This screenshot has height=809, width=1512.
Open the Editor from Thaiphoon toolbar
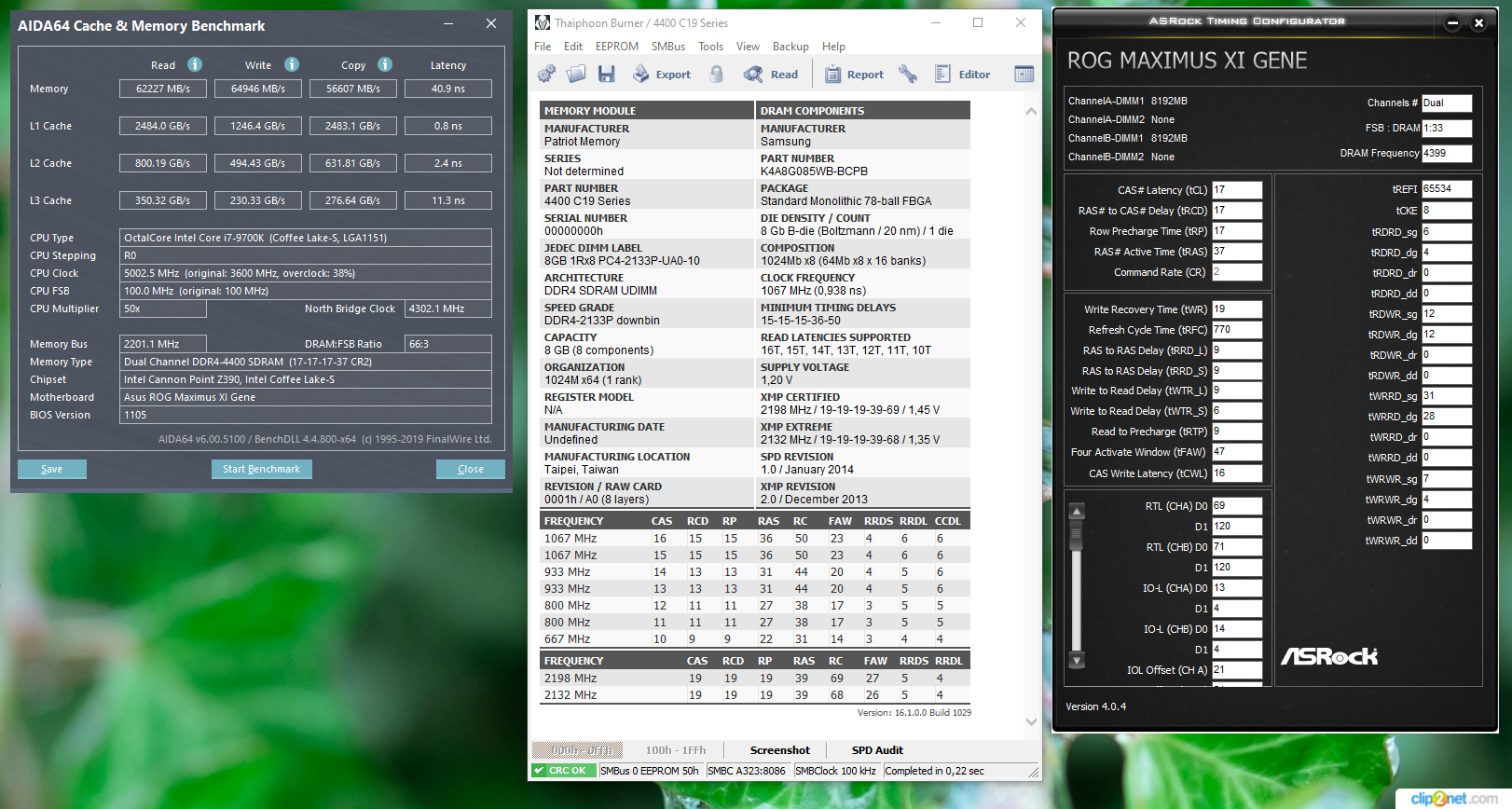coord(962,75)
